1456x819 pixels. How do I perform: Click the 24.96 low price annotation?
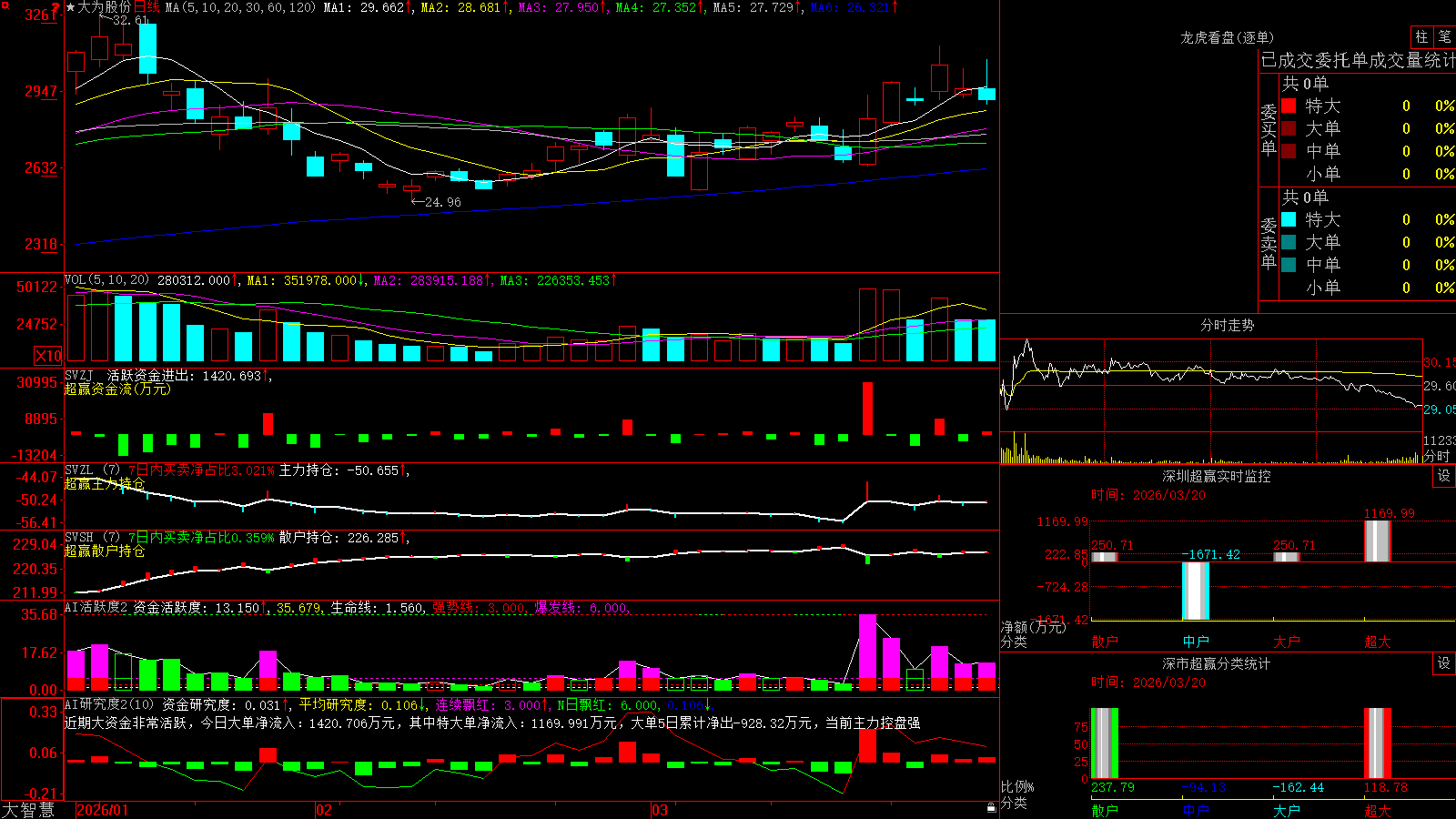coord(442,202)
